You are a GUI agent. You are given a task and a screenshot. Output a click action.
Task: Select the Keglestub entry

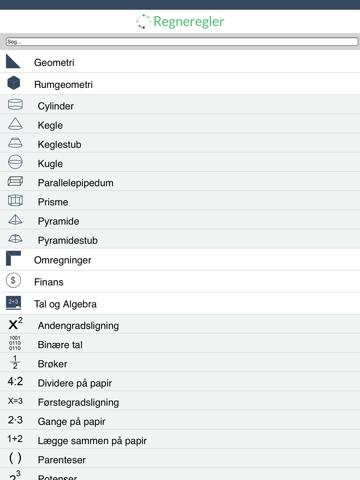click(180, 143)
